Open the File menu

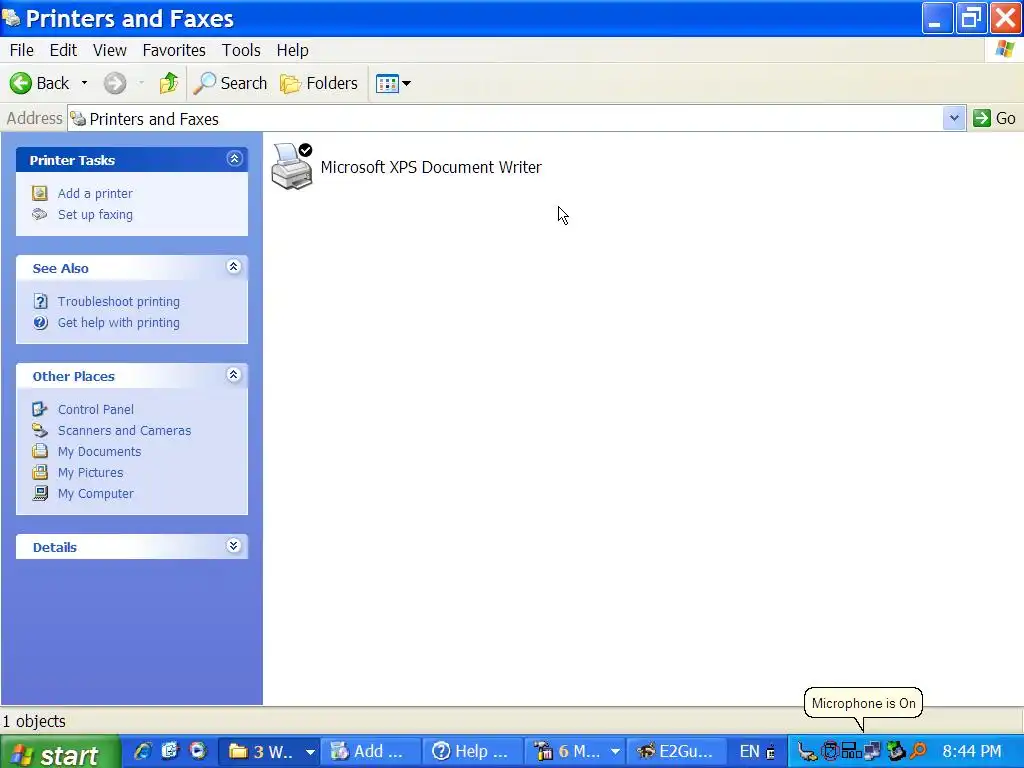[x=22, y=50]
